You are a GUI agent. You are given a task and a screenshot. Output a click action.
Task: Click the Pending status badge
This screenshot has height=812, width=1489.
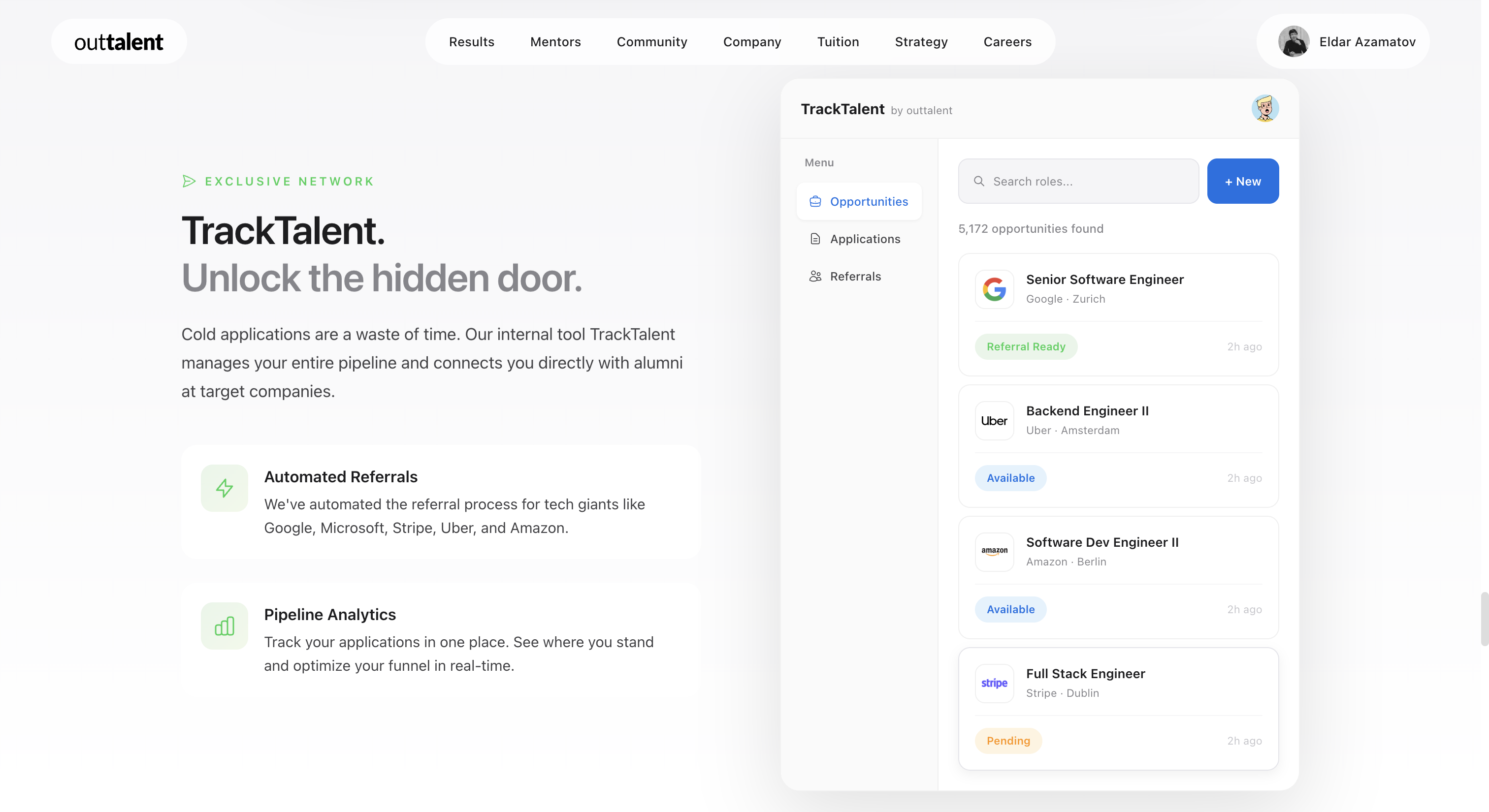[1007, 740]
